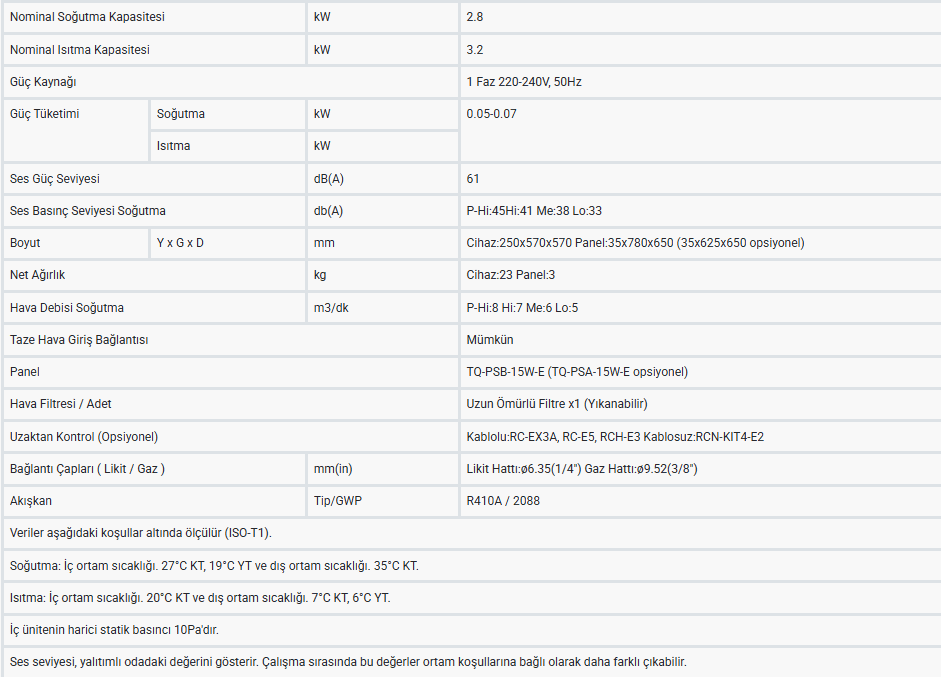Click the Ses Güç Seviyesi dB(A) unit cell

[383, 179]
